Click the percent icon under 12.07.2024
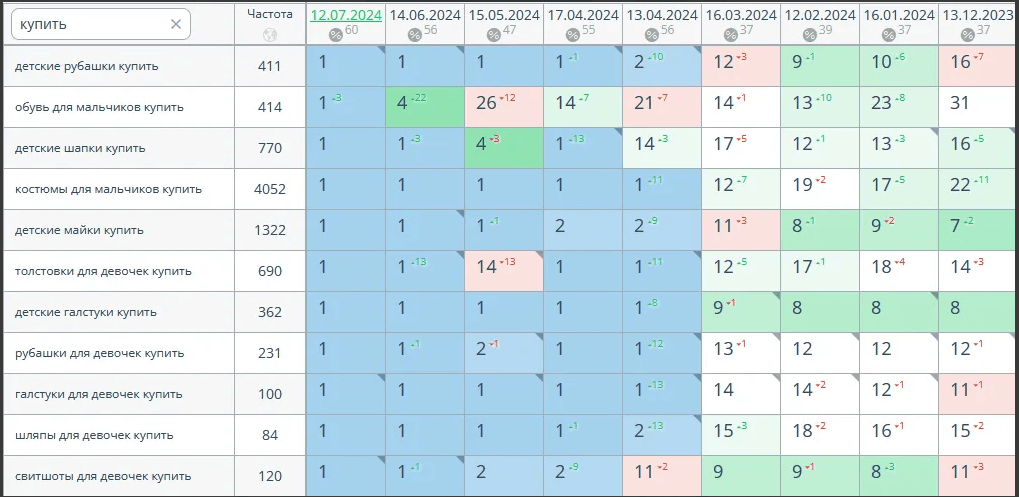 pyautogui.click(x=337, y=35)
